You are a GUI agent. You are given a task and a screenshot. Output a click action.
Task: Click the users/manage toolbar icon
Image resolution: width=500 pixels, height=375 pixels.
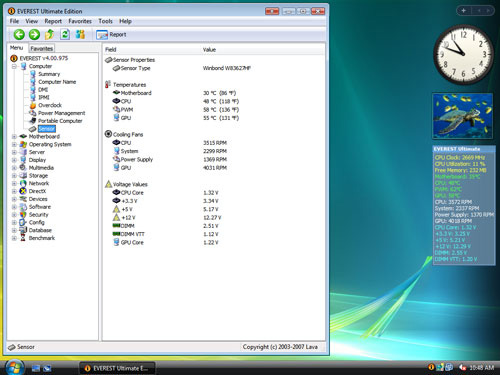80,34
